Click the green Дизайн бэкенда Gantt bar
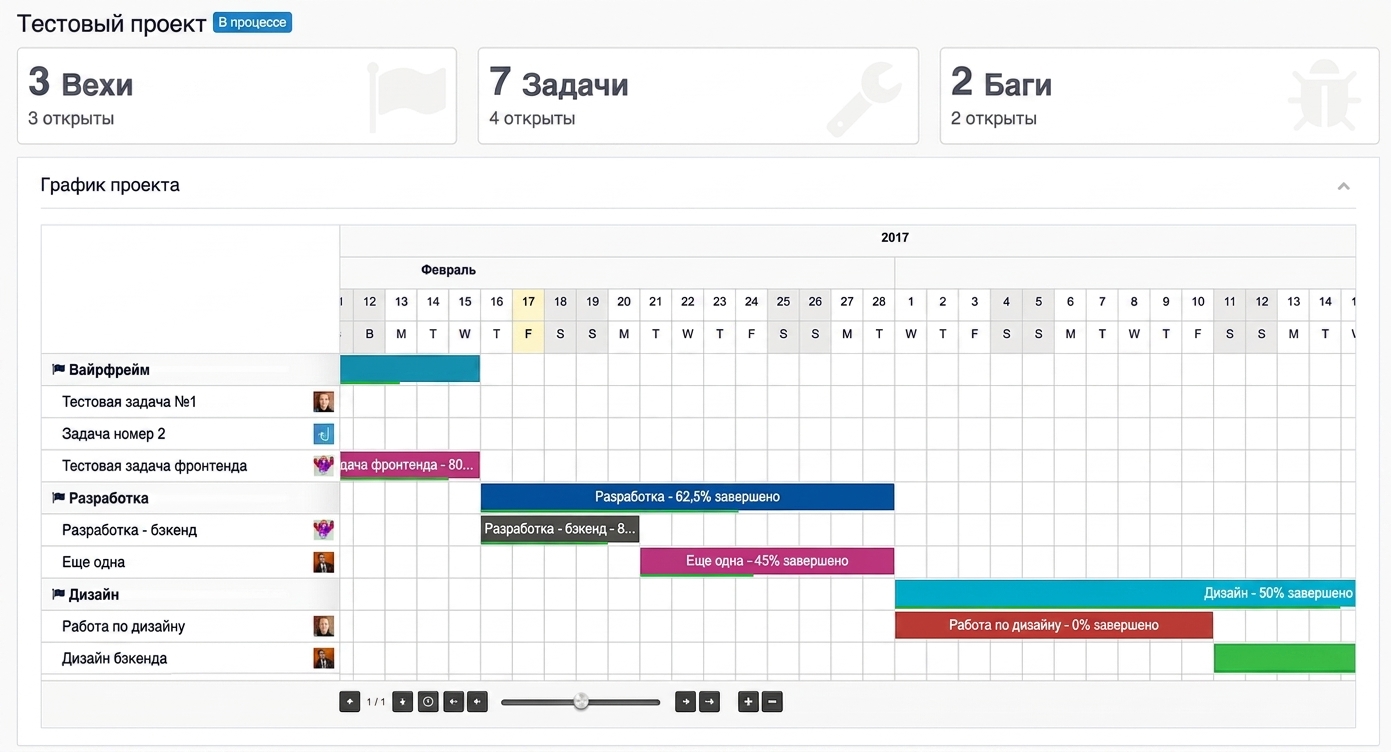Image resolution: width=1391 pixels, height=752 pixels. click(1285, 657)
